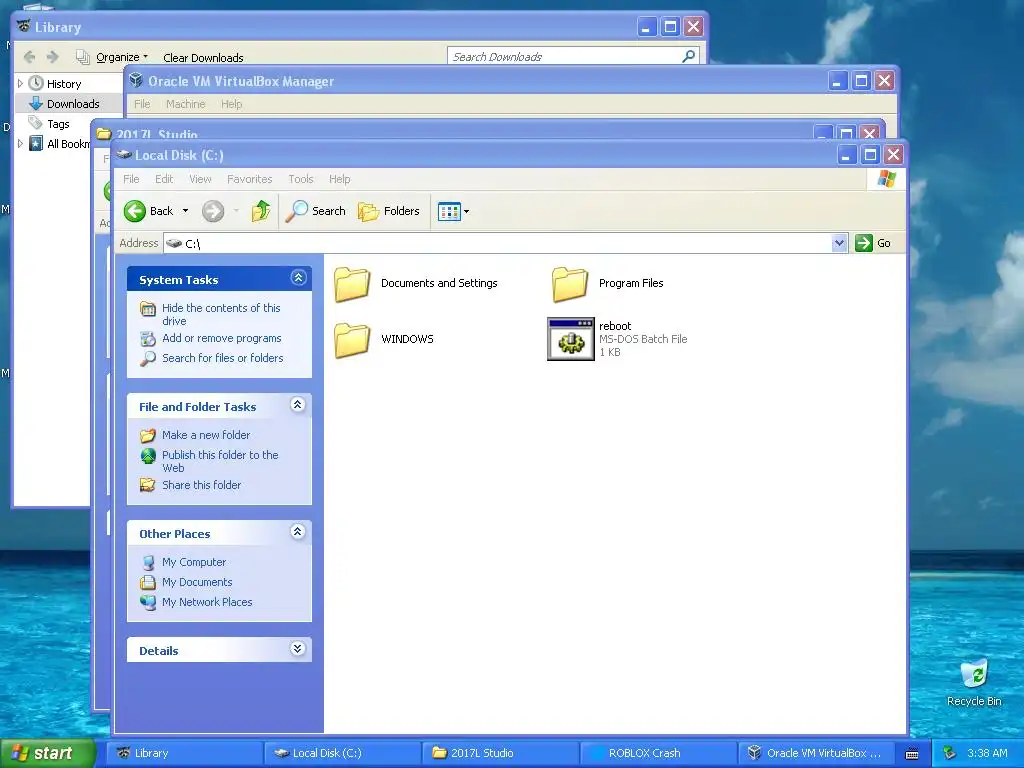Screen dimensions: 1024x768
Task: Collapse the File and Folder Tasks panel
Action: pos(298,405)
